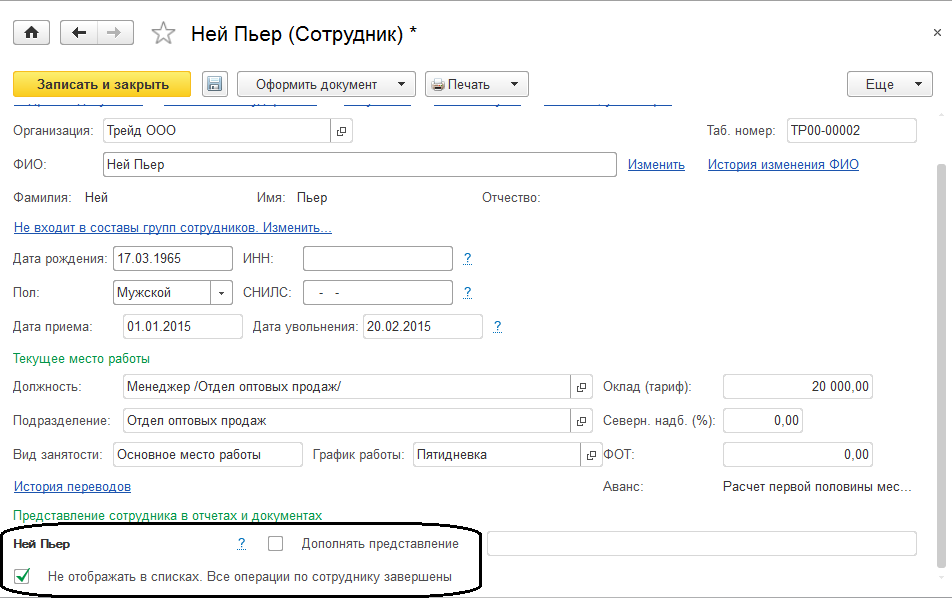Open the Организация field selection icon
This screenshot has width=952, height=598.
coord(341,131)
